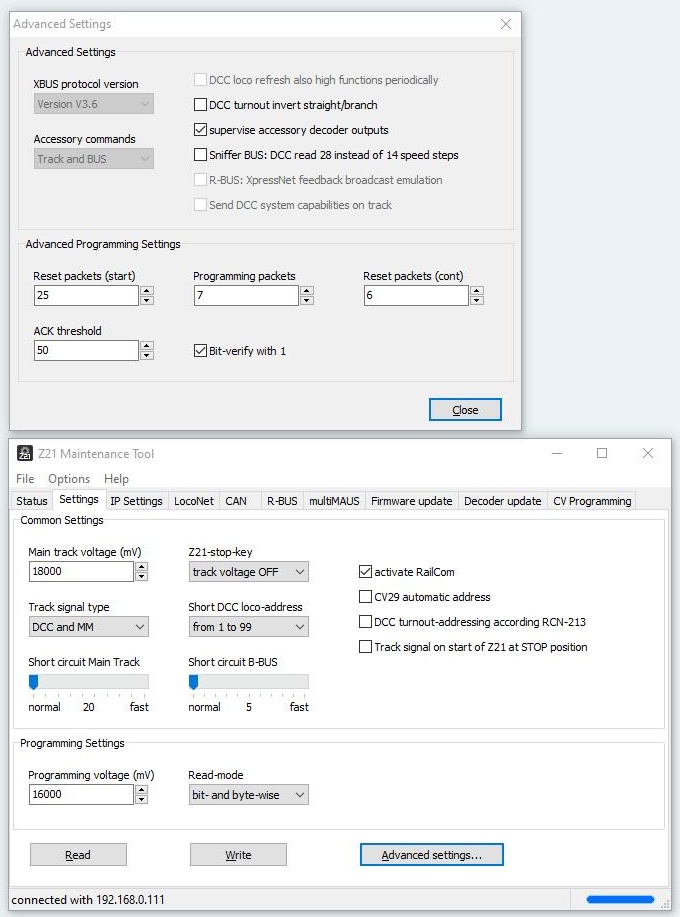Decrease Reset packets (cont) with down arrow
This screenshot has height=917, width=680.
point(477,300)
